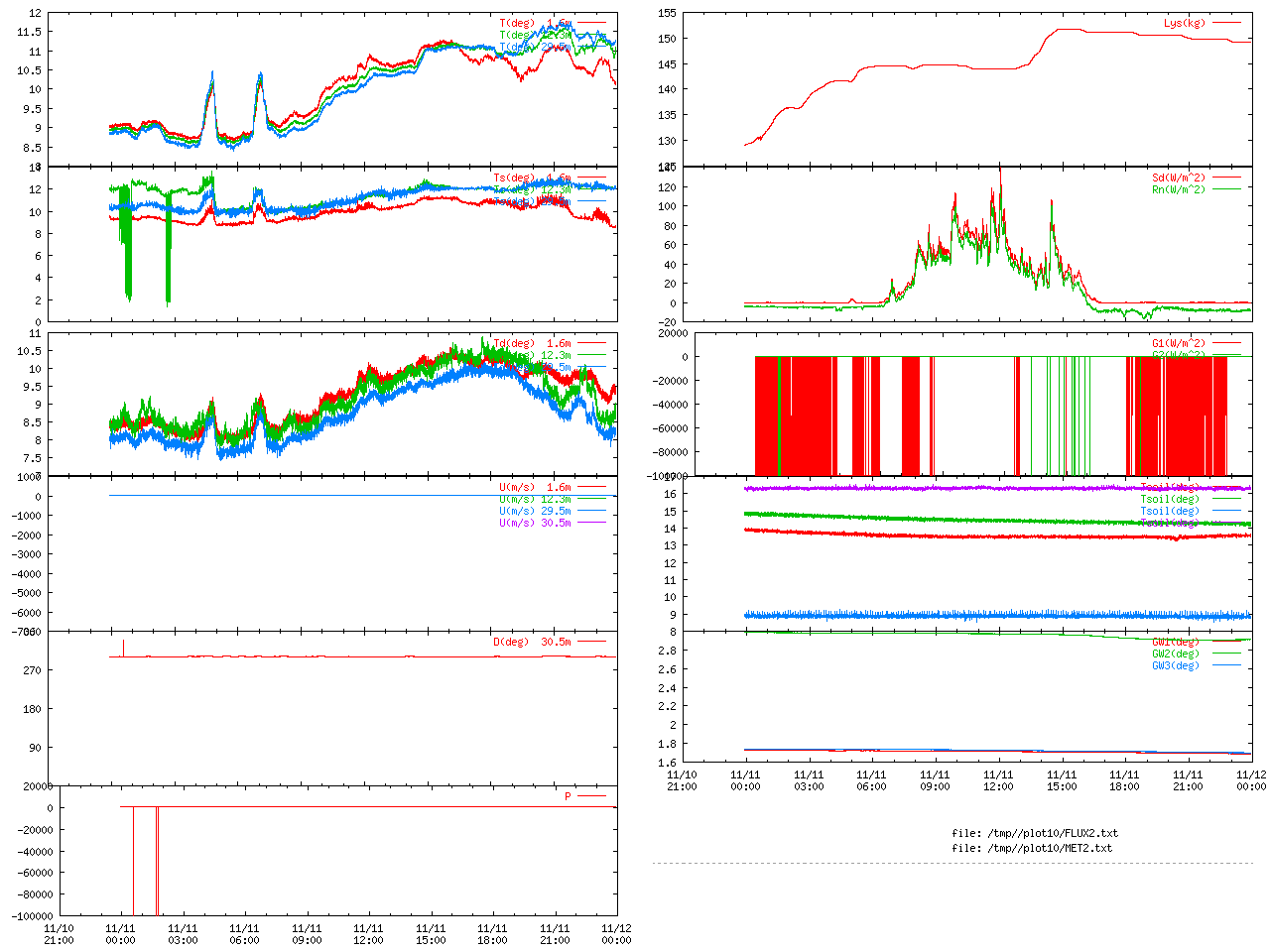Image resolution: width=1270 pixels, height=952 pixels.
Task: Click the magenta 'U(m/s) 30.5m' legend entry
Action: point(535,523)
